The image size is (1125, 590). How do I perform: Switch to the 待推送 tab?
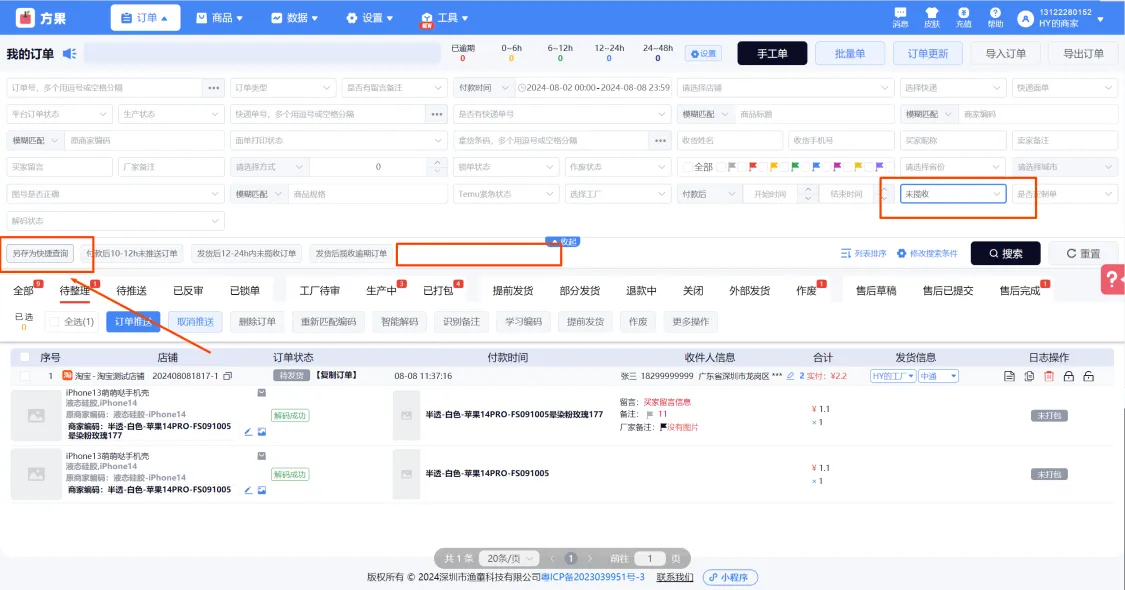coord(131,291)
